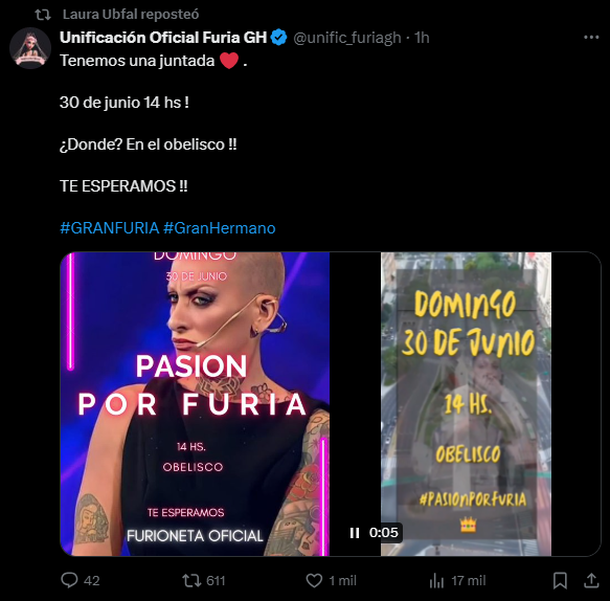Click the Unificación Oficial Furia GH name
Screen dimensions: 610x601
click(163, 38)
